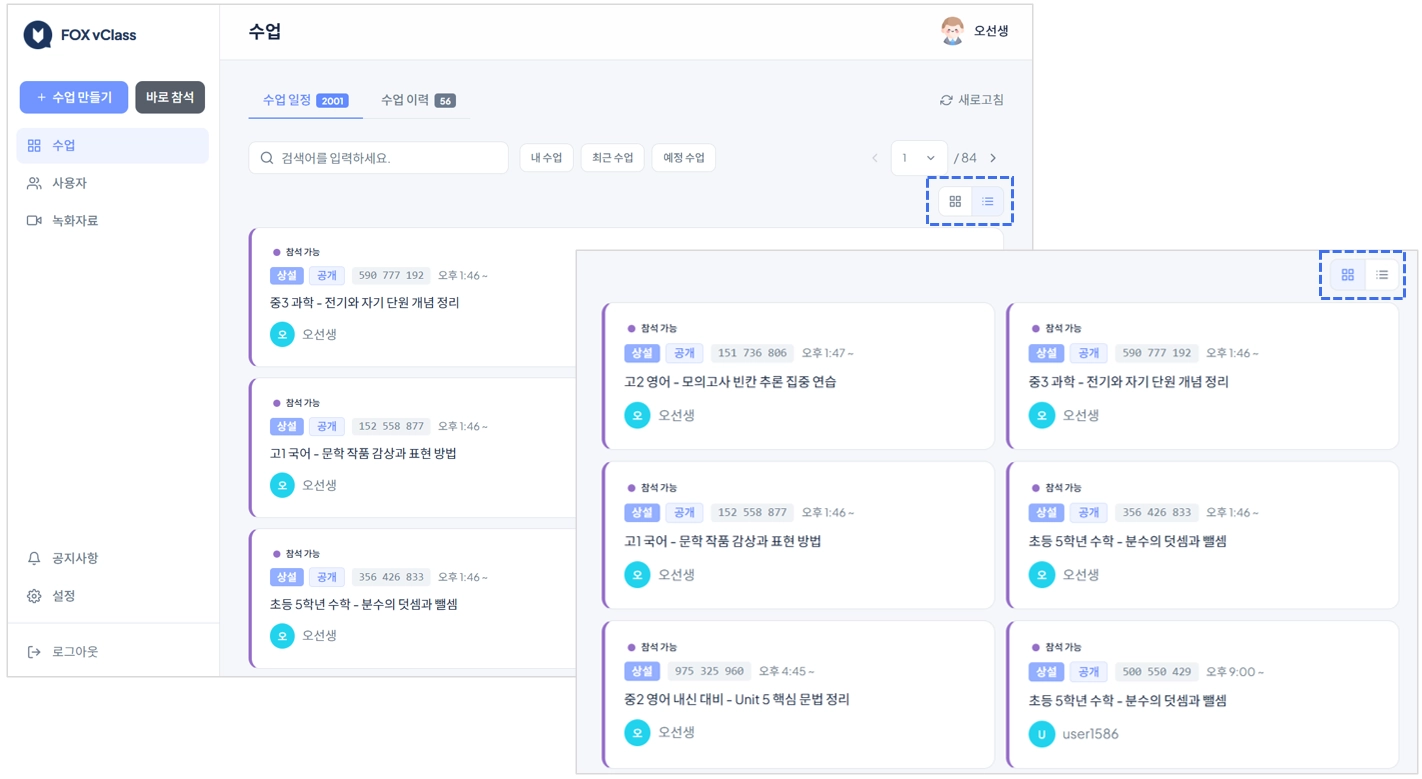Switch to grid view in main window toggle
This screenshot has height=779, width=1422.
(955, 201)
